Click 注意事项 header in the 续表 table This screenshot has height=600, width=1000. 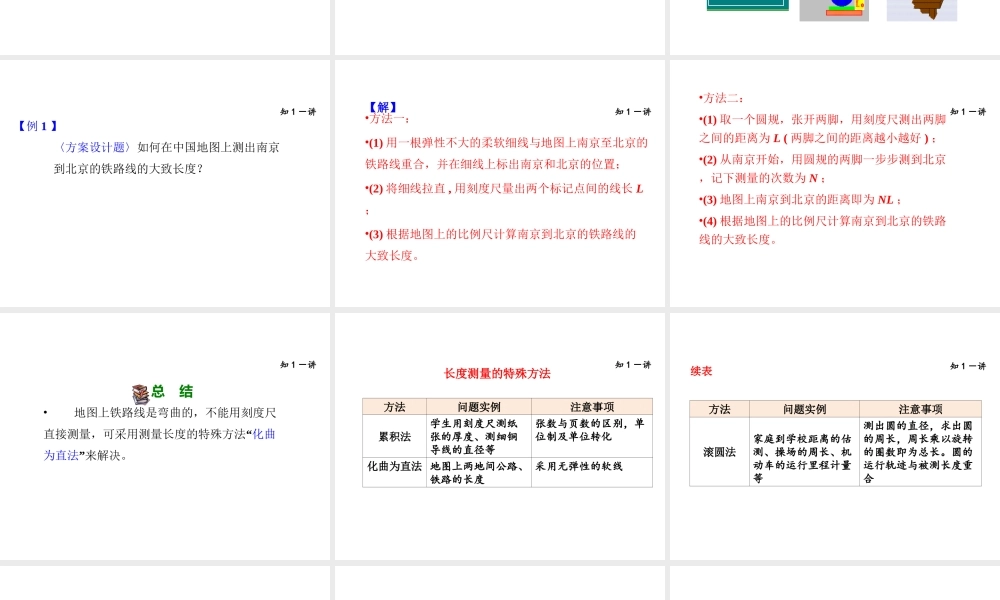[x=920, y=409]
